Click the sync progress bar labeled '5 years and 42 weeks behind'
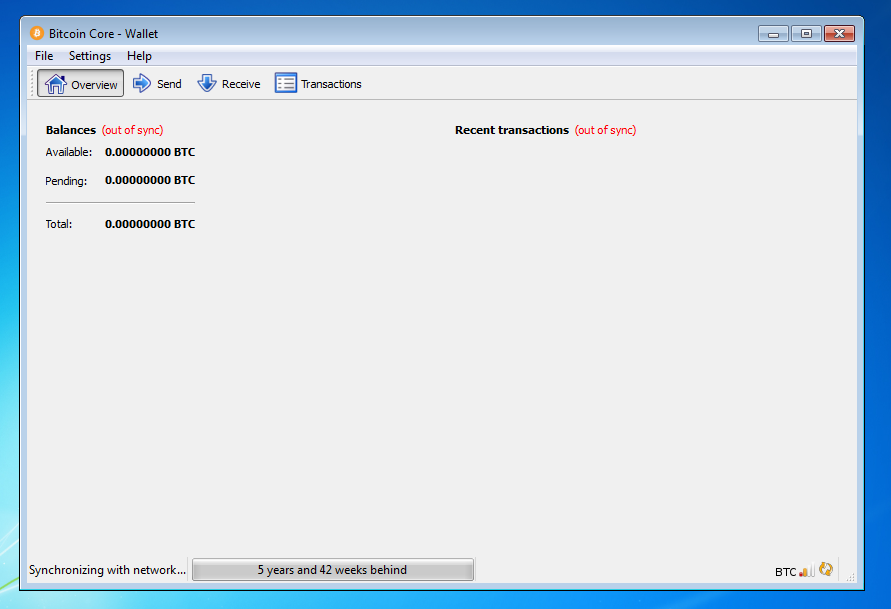891x609 pixels. (x=332, y=569)
